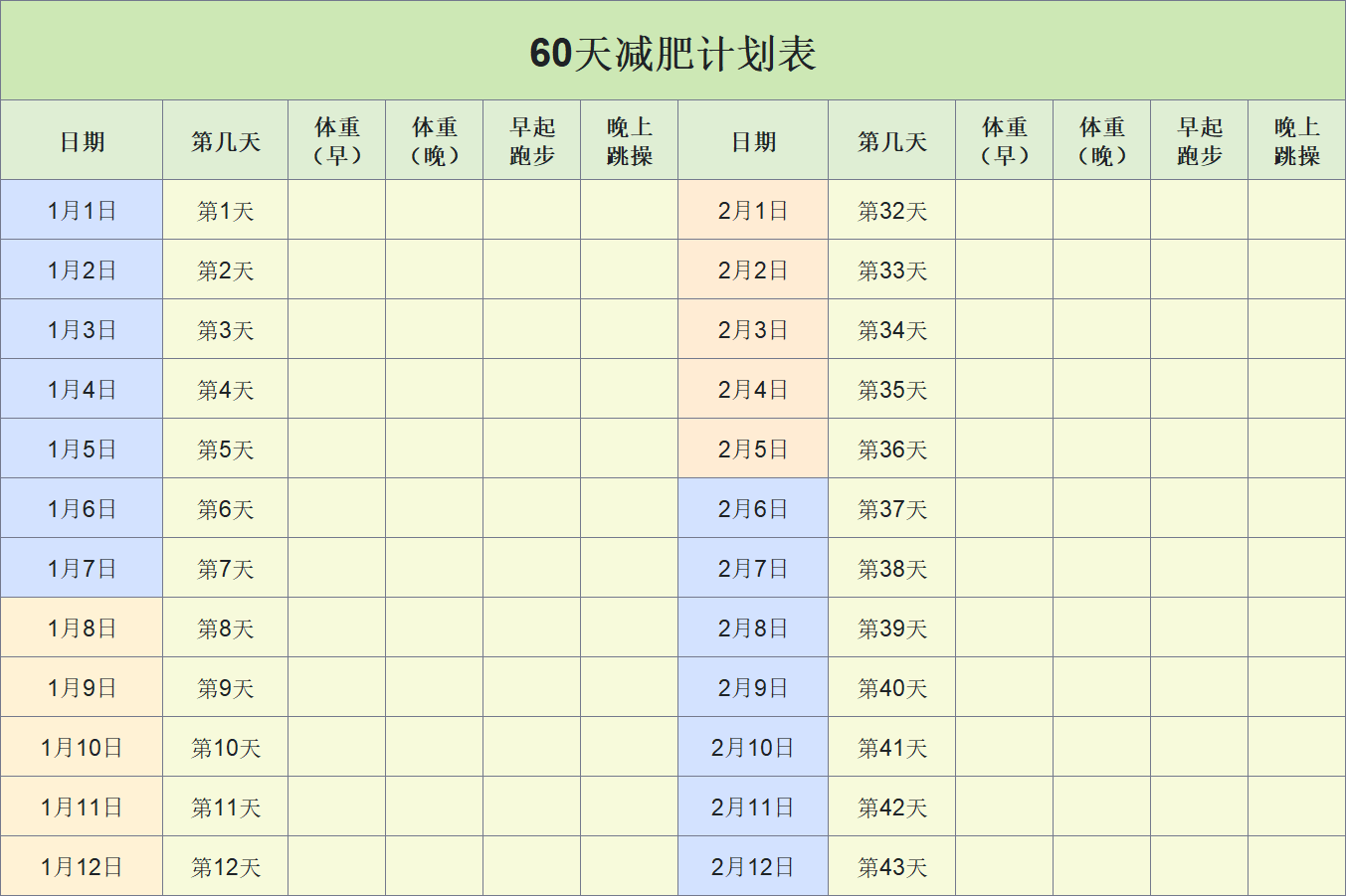
Task: Select the 第1天 cell
Action: [x=225, y=210]
